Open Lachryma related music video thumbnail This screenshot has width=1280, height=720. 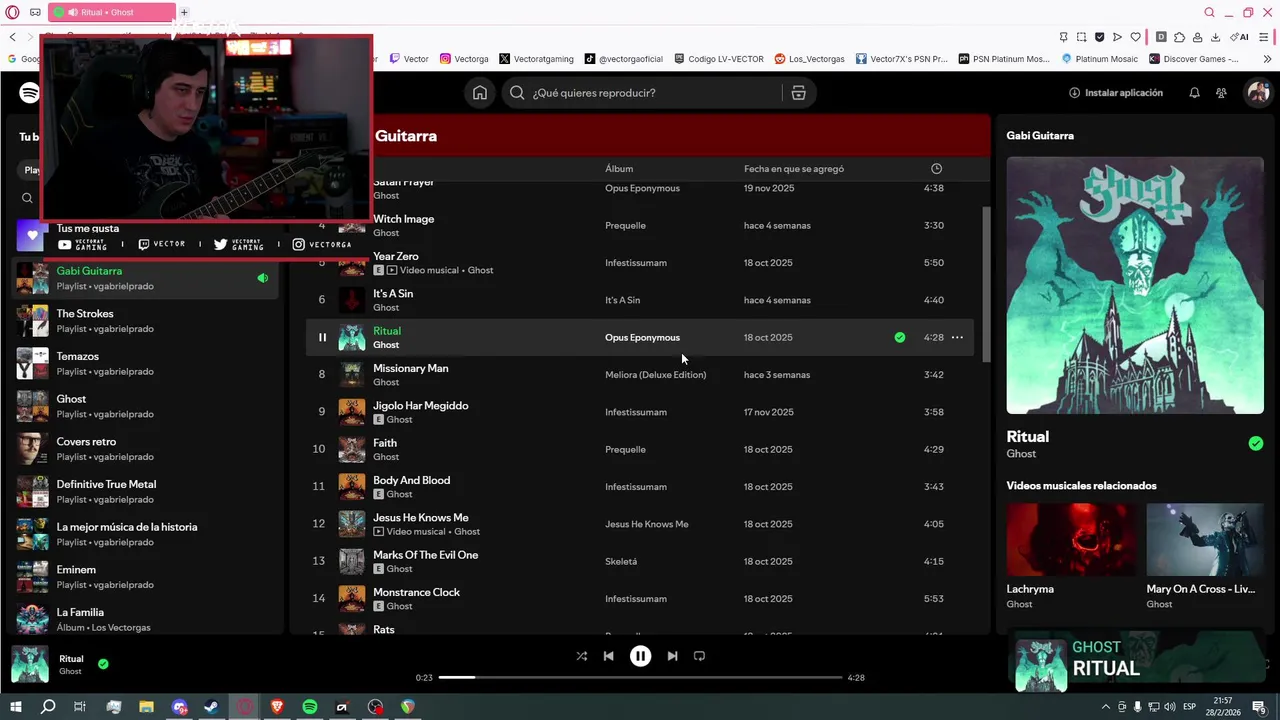click(1071, 539)
